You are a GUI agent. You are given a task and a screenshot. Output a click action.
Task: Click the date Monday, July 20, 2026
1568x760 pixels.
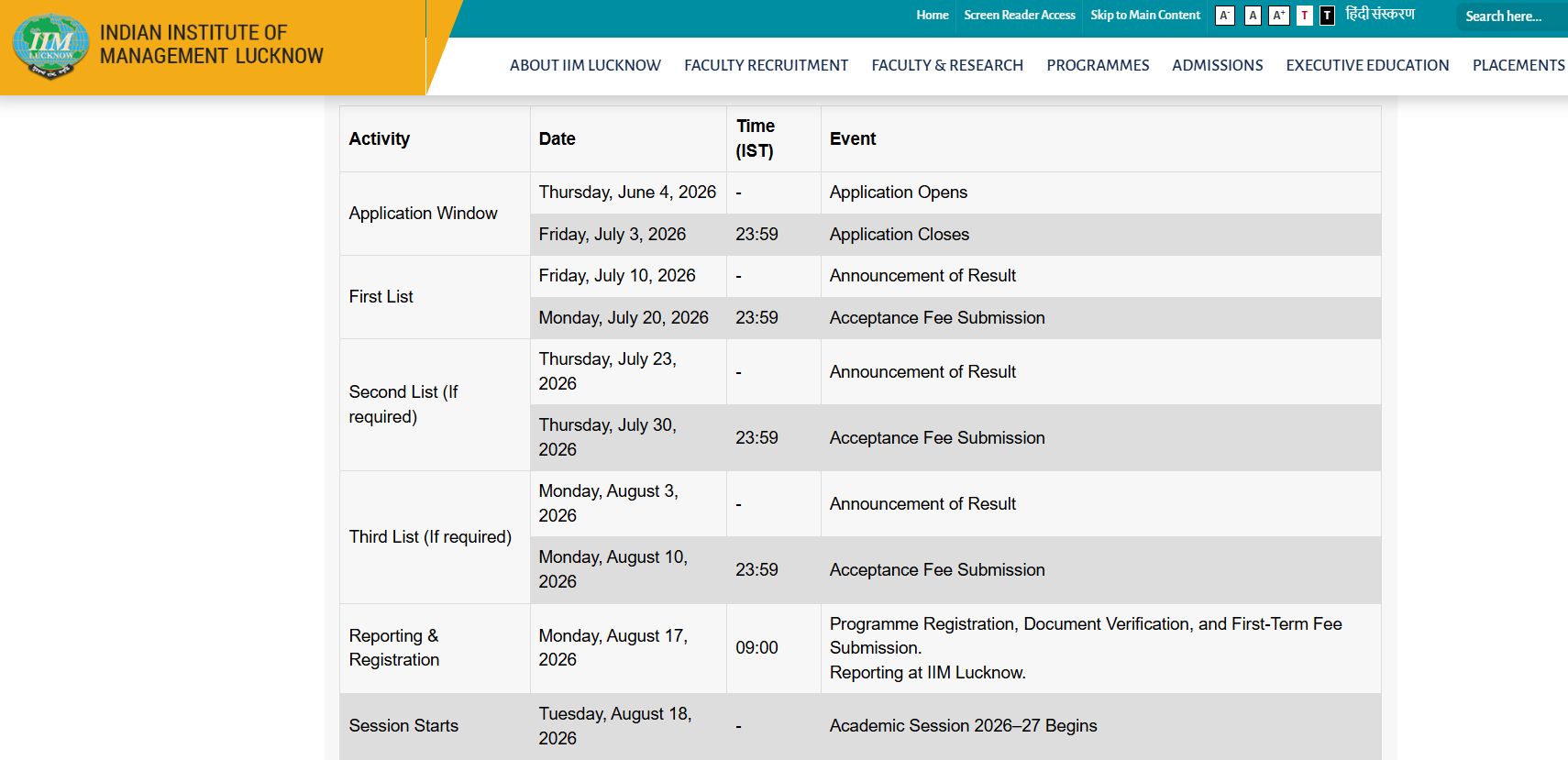tap(624, 318)
